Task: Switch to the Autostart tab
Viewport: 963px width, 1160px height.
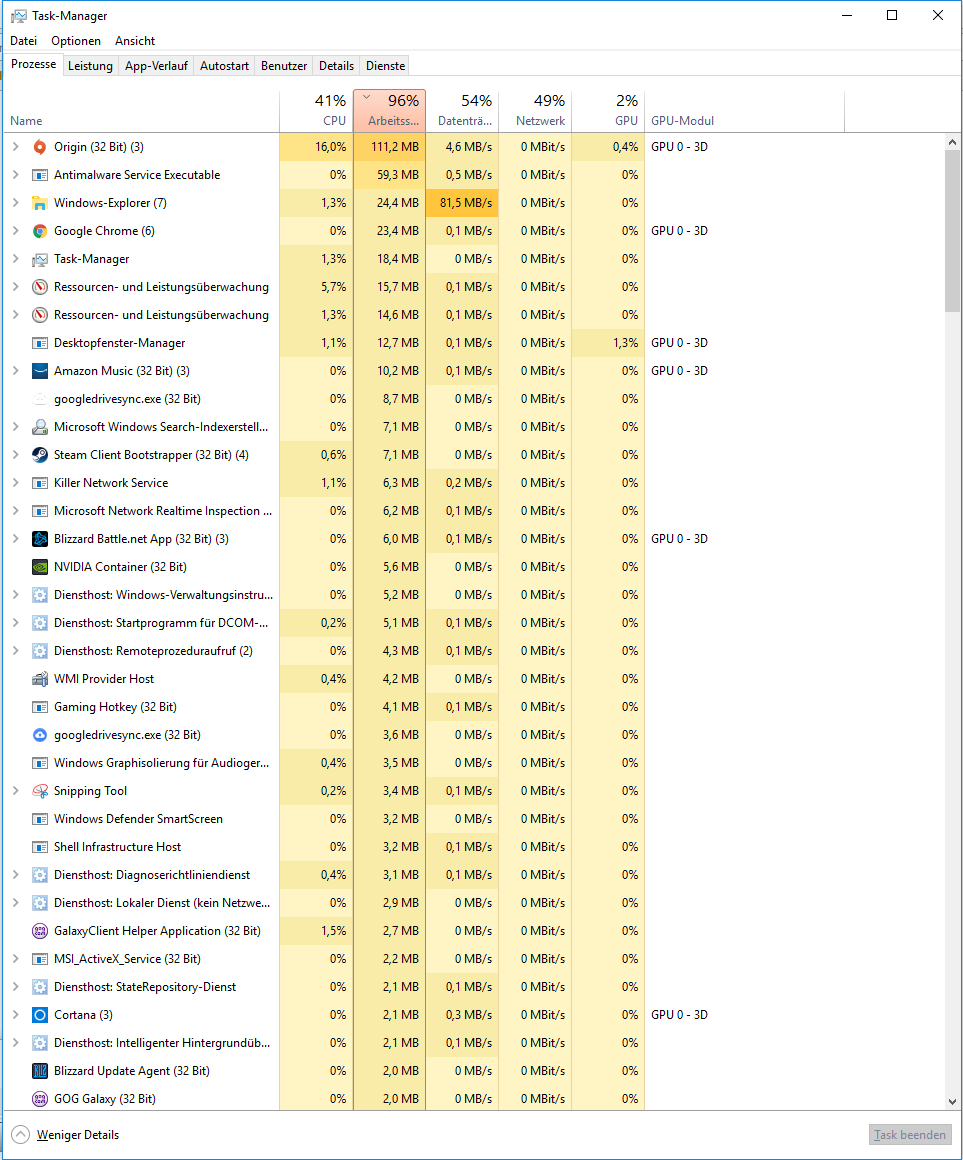Action: pyautogui.click(x=224, y=66)
